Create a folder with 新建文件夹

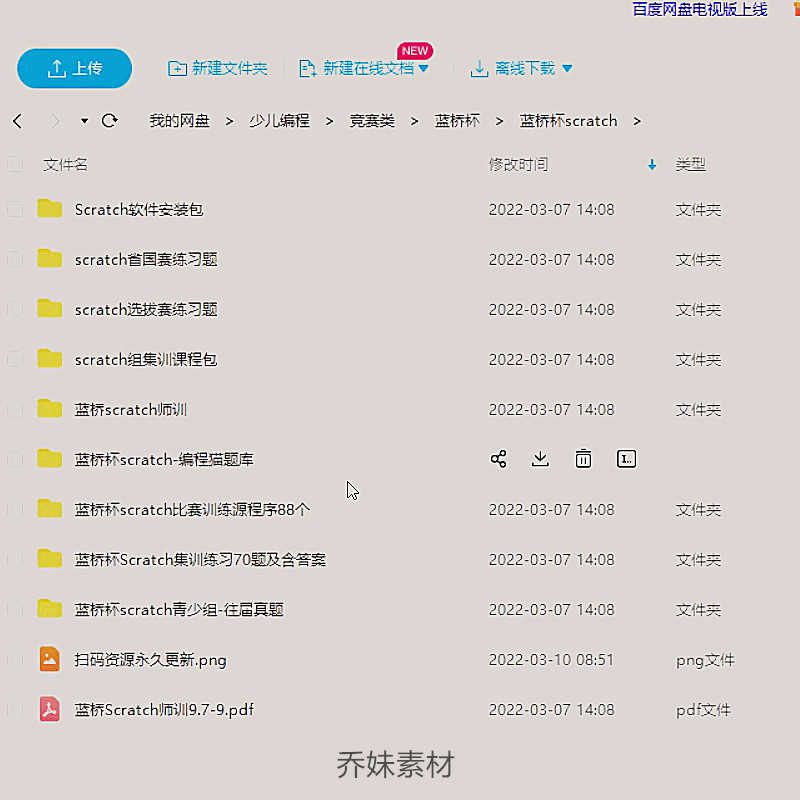[218, 68]
